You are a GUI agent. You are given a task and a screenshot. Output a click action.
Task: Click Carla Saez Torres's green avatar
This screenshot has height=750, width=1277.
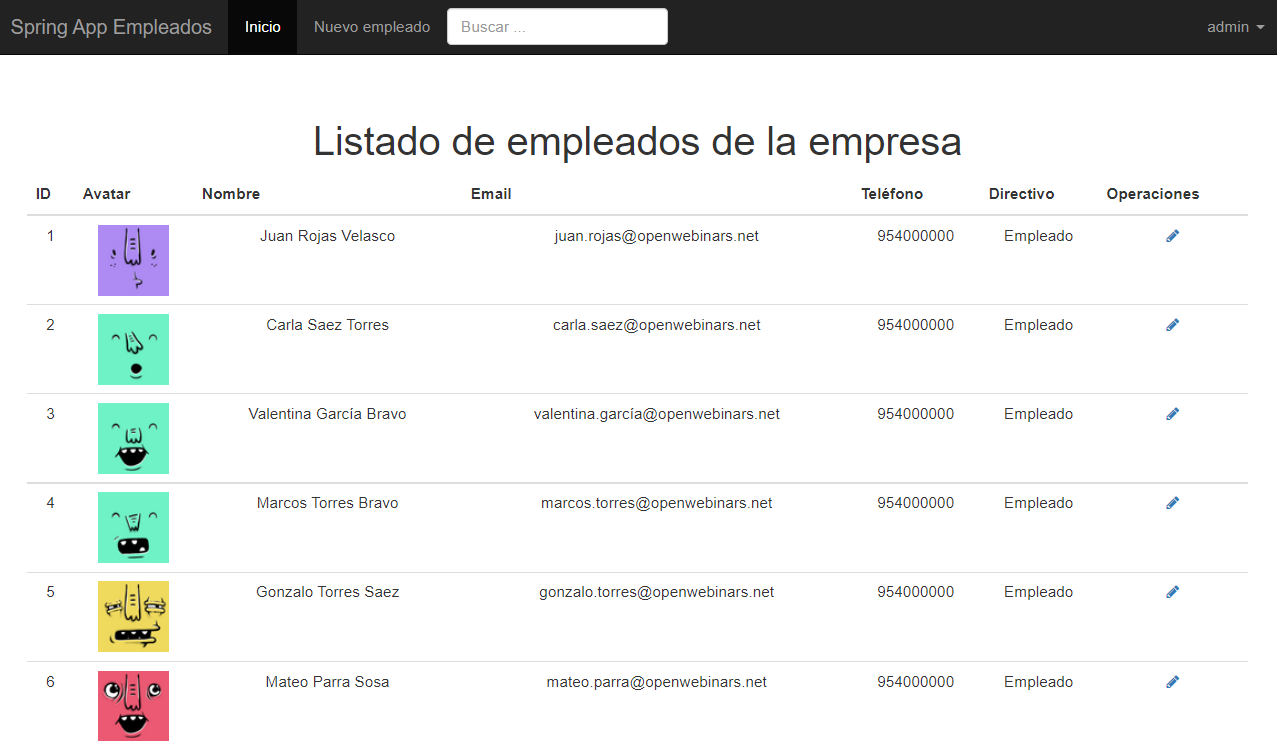133,349
